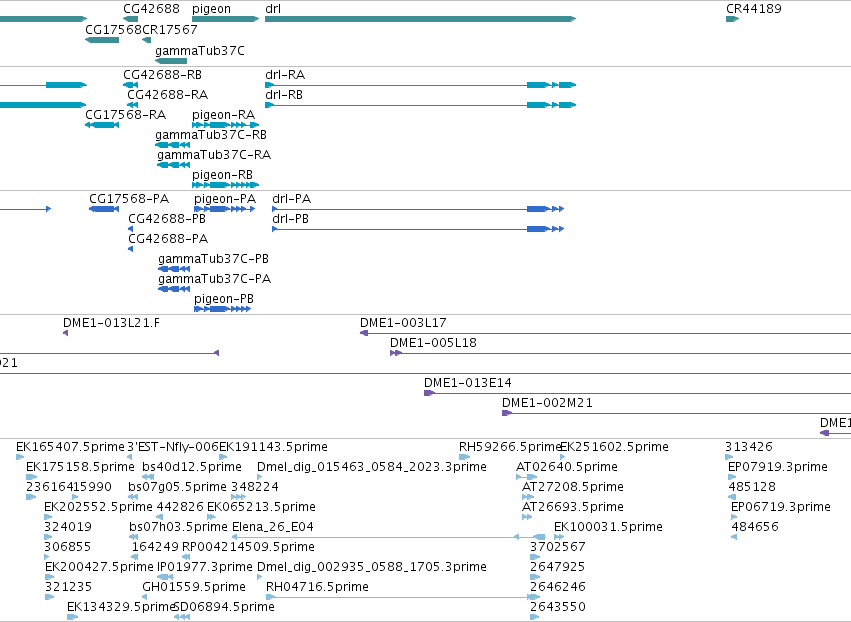Click feature 2643550 label
Screen dimensions: 851x622
(x=558, y=607)
